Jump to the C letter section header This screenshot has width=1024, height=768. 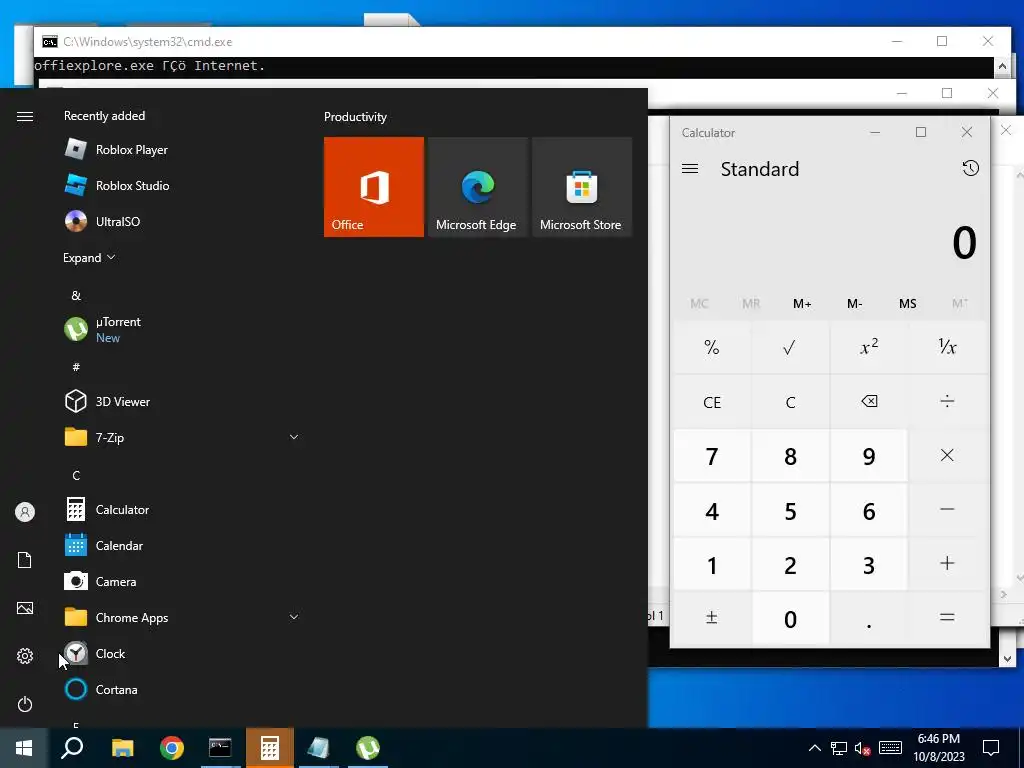click(76, 475)
